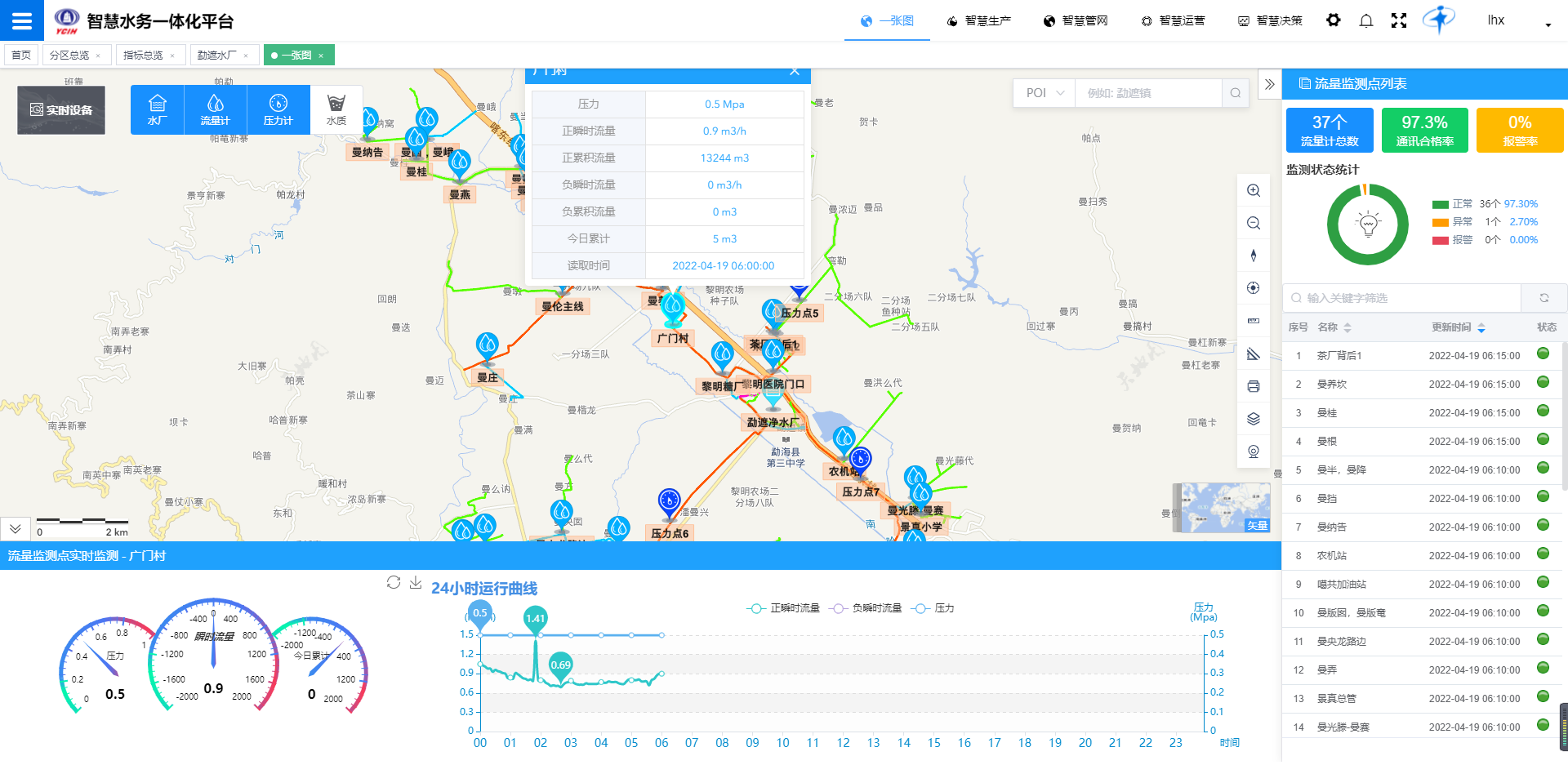Toggle the 流量计 flow meter layer

tap(215, 109)
